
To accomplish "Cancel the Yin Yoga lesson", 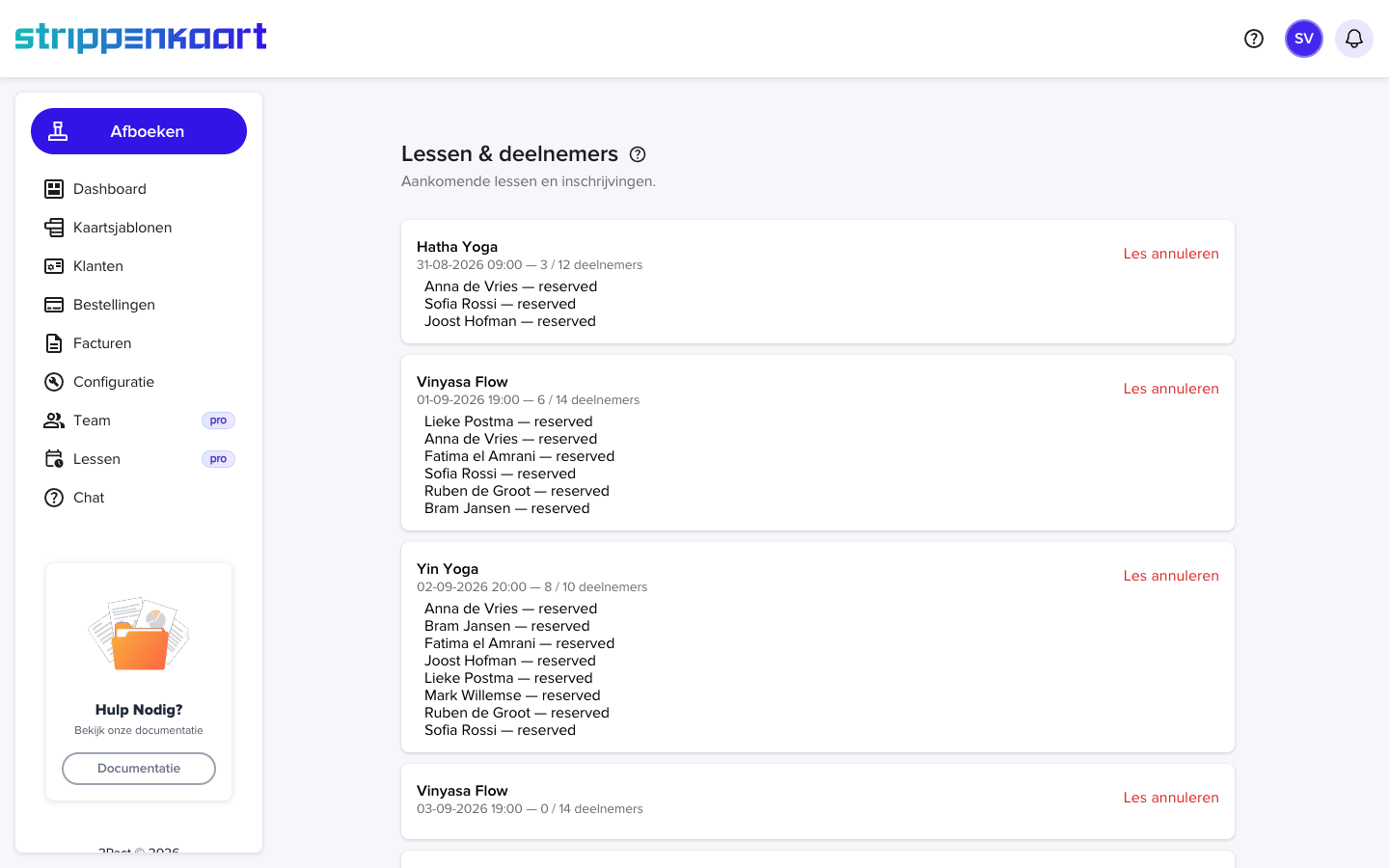I will pyautogui.click(x=1171, y=576).
